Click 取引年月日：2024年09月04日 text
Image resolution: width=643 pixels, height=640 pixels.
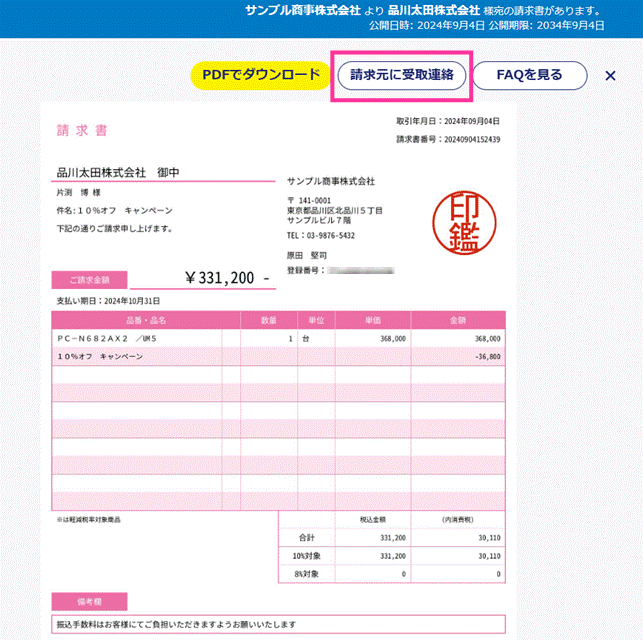(448, 121)
